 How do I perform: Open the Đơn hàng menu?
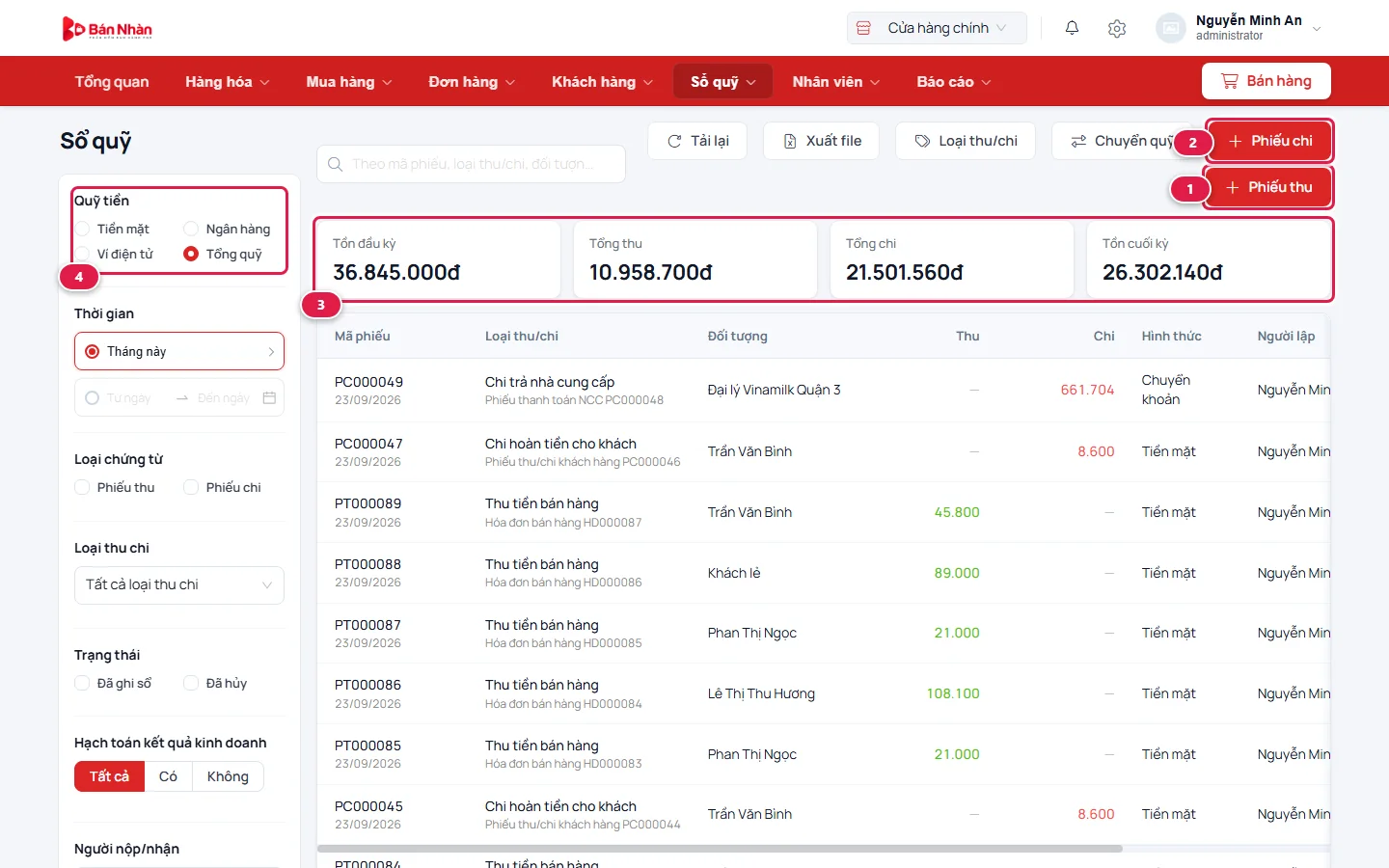[x=472, y=82]
